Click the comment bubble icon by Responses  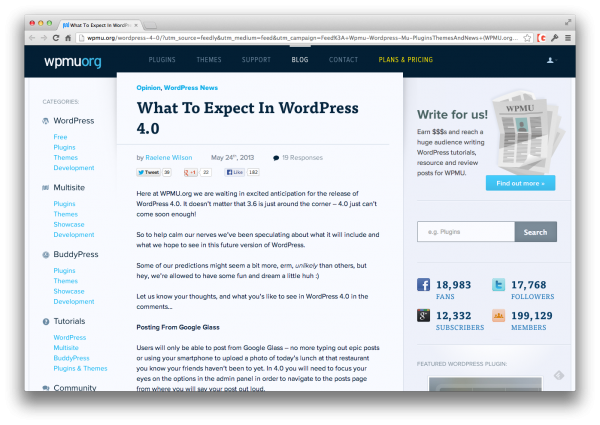coord(276,158)
